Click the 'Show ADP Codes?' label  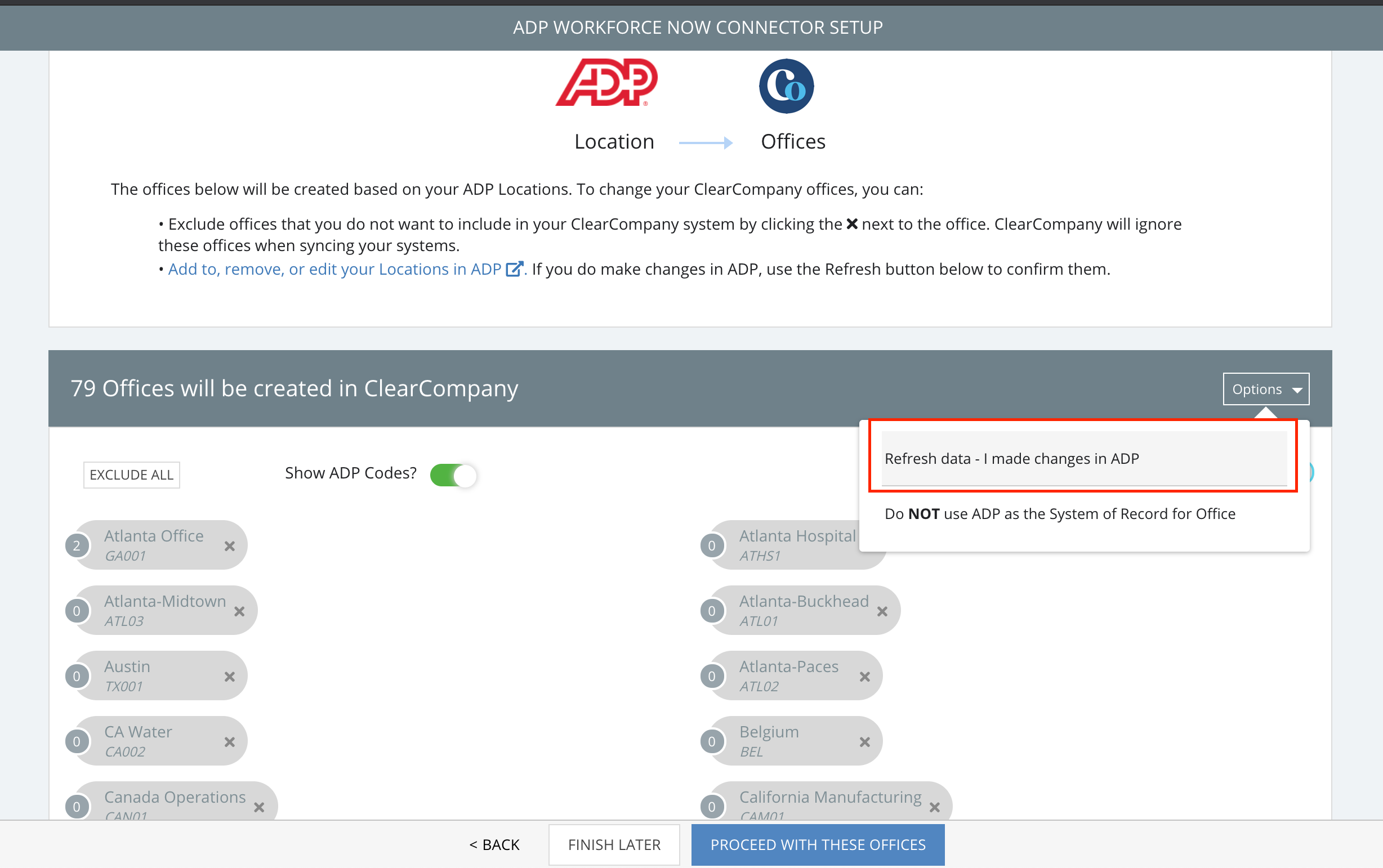(x=350, y=473)
